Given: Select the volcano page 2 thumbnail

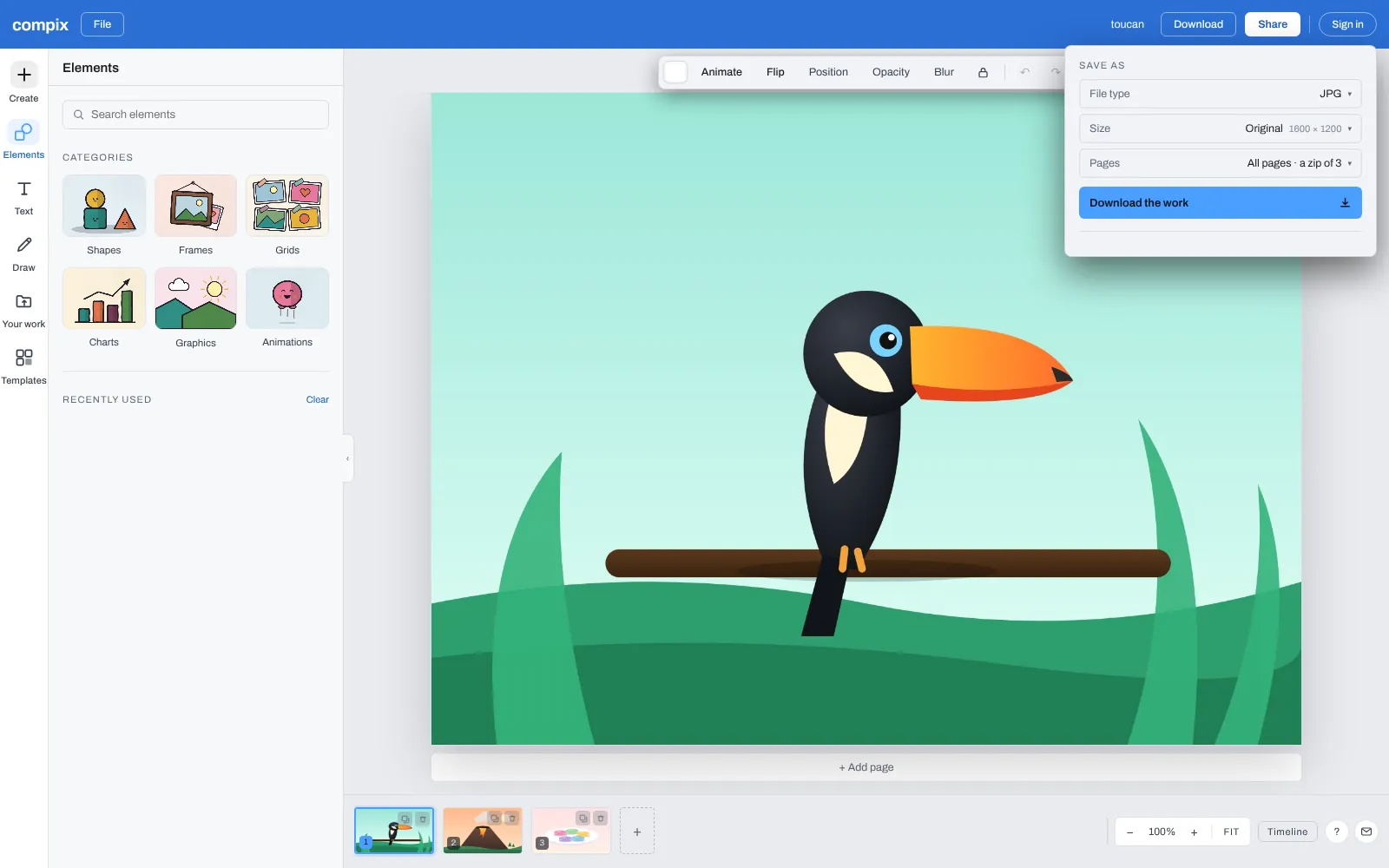Looking at the screenshot, I should pyautogui.click(x=482, y=832).
